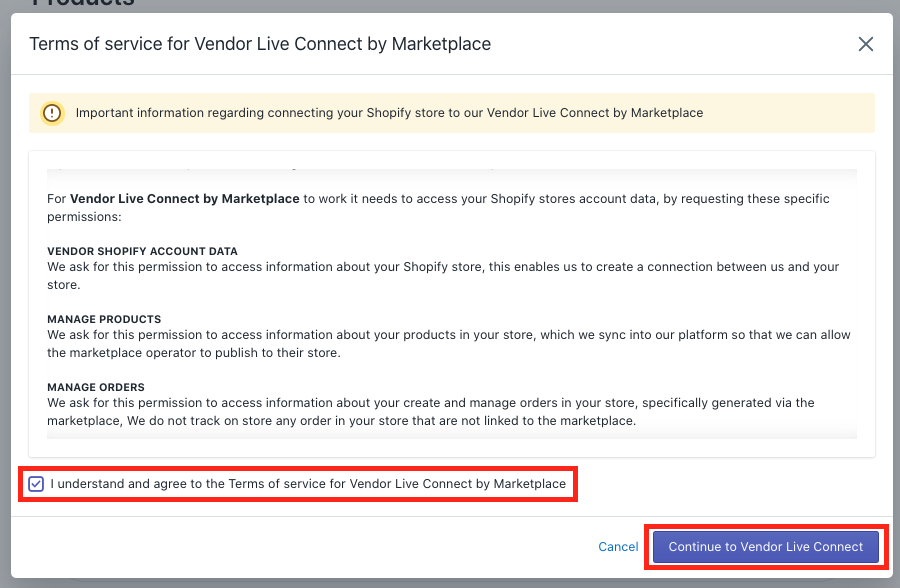Click bold 'Vendor Live Connect by Marketplace' in body text

pos(185,199)
